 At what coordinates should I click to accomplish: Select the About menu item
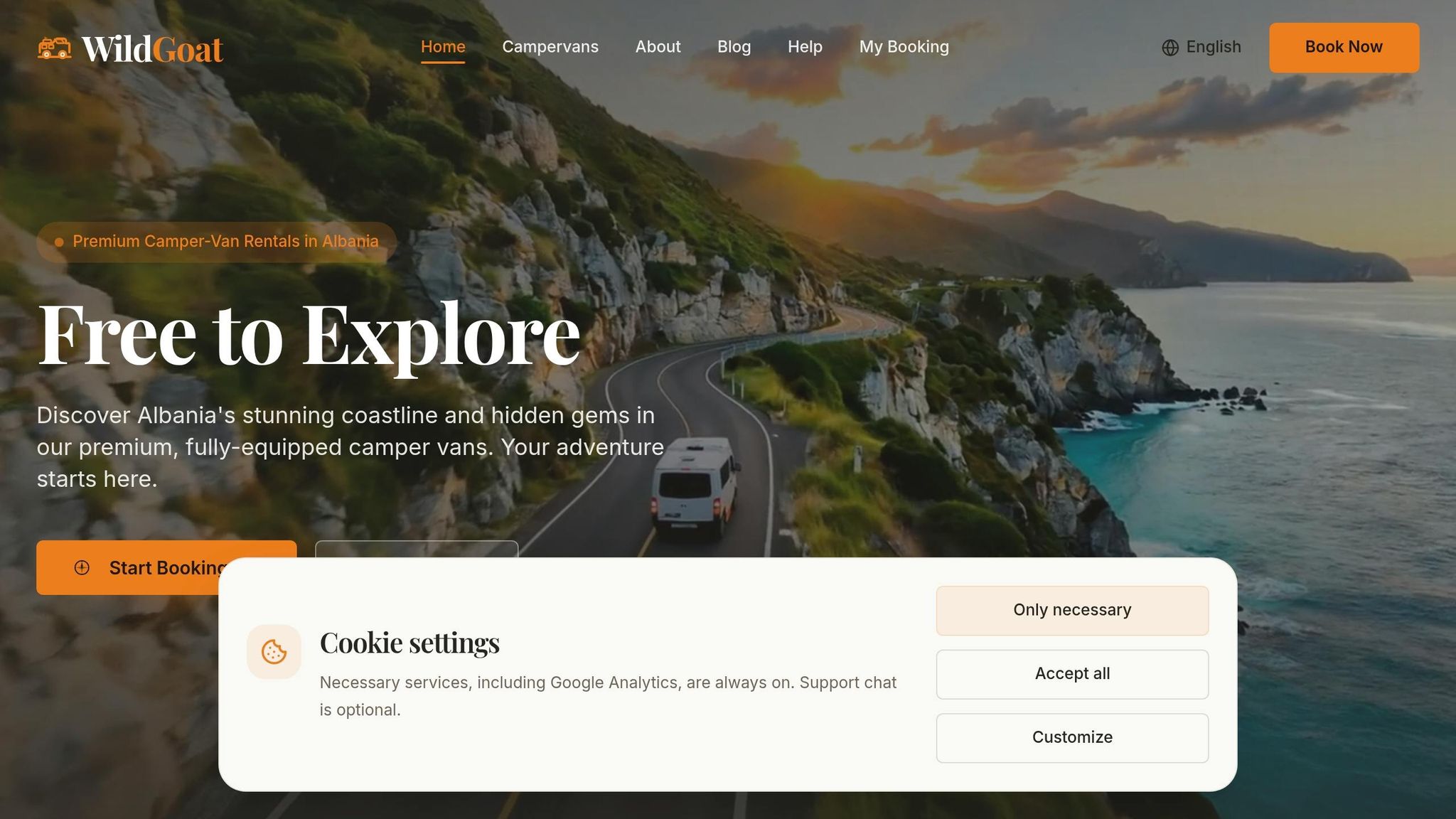(x=658, y=47)
